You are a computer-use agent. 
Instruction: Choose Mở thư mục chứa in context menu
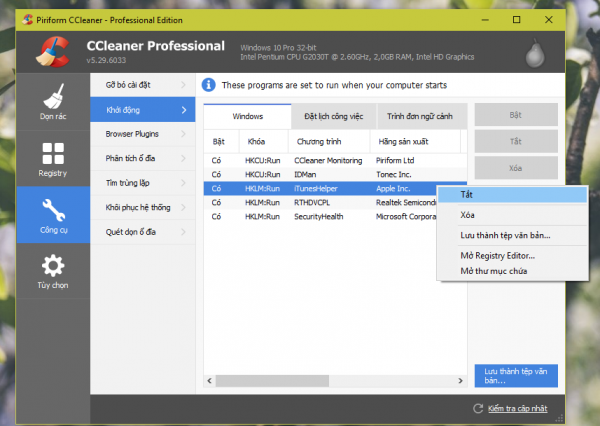512,271
